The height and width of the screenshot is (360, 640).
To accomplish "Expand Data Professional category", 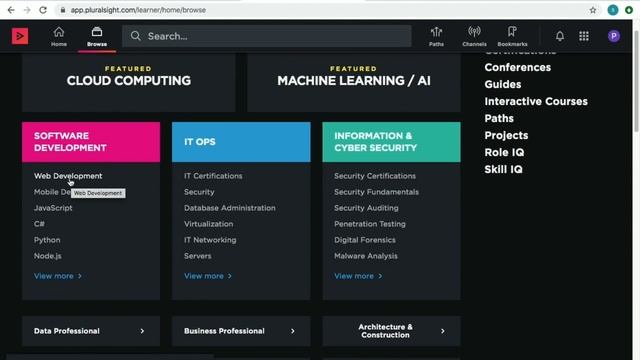I will 91,331.
